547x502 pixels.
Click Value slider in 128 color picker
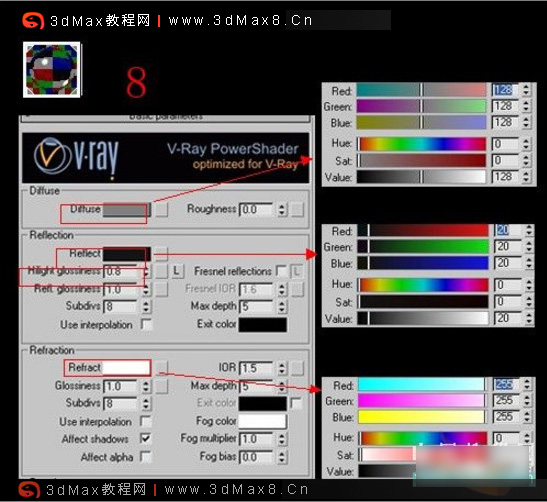point(421,177)
